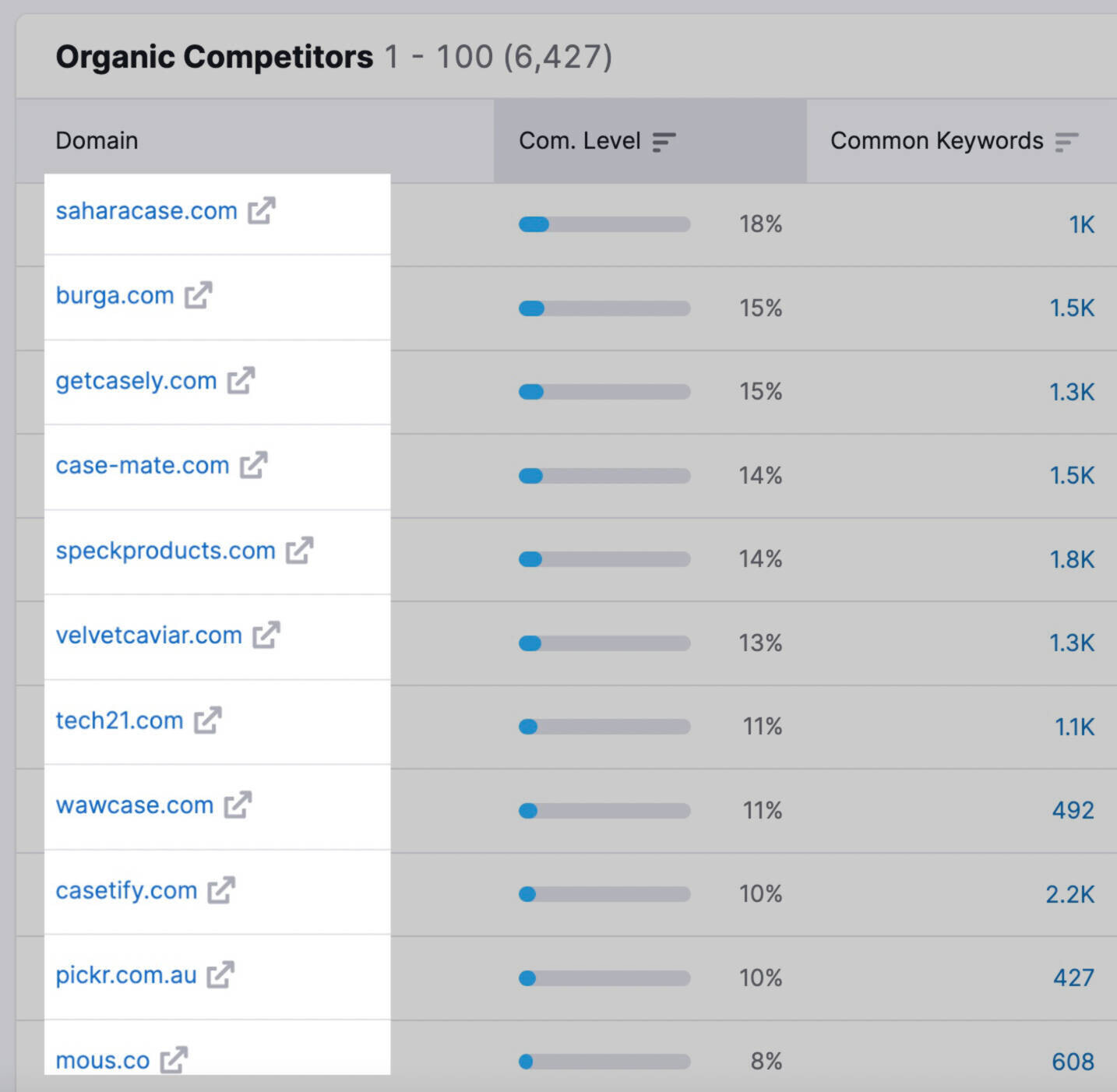1117x1092 pixels.
Task: Open getcasely.com external link icon
Action: 241,380
